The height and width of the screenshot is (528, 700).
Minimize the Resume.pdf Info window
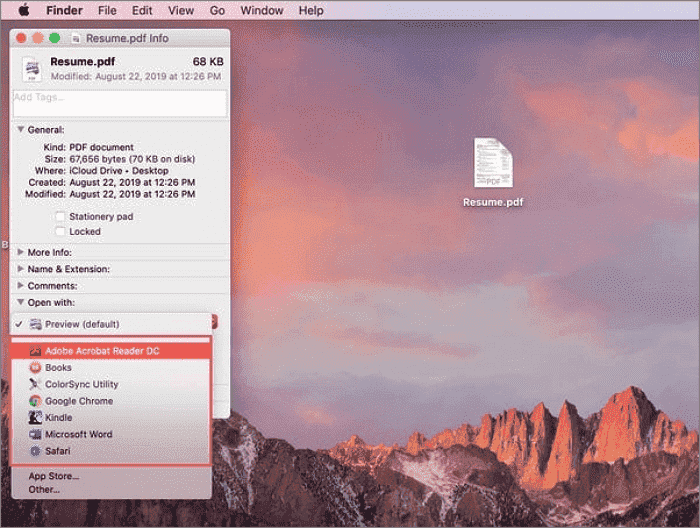pos(38,38)
